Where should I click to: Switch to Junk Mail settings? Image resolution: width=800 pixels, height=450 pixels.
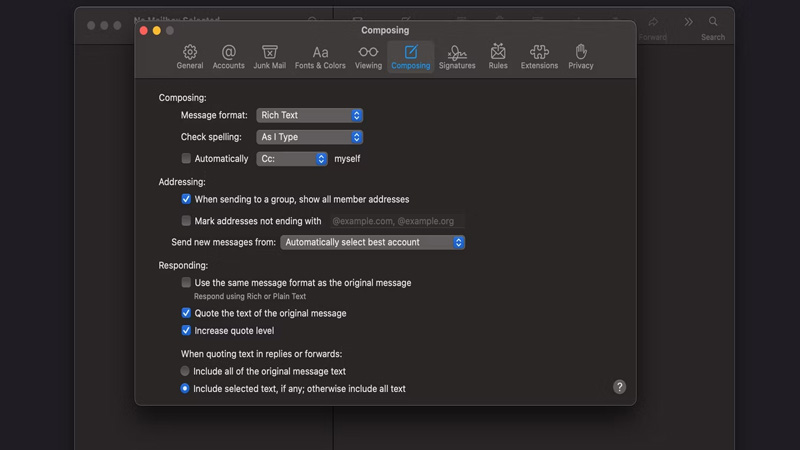click(x=270, y=56)
